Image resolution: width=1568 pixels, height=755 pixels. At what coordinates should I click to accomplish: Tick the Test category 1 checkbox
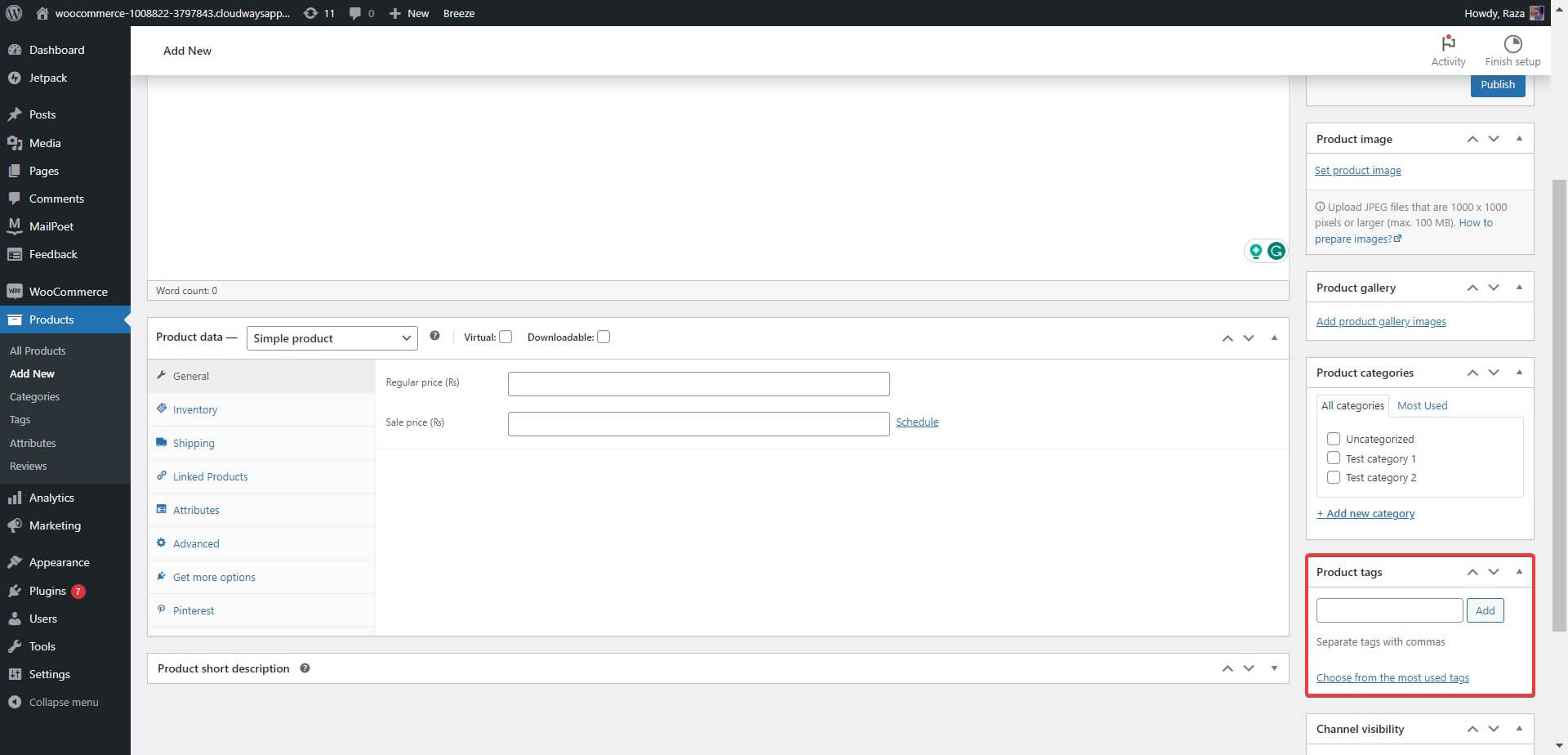click(x=1334, y=458)
